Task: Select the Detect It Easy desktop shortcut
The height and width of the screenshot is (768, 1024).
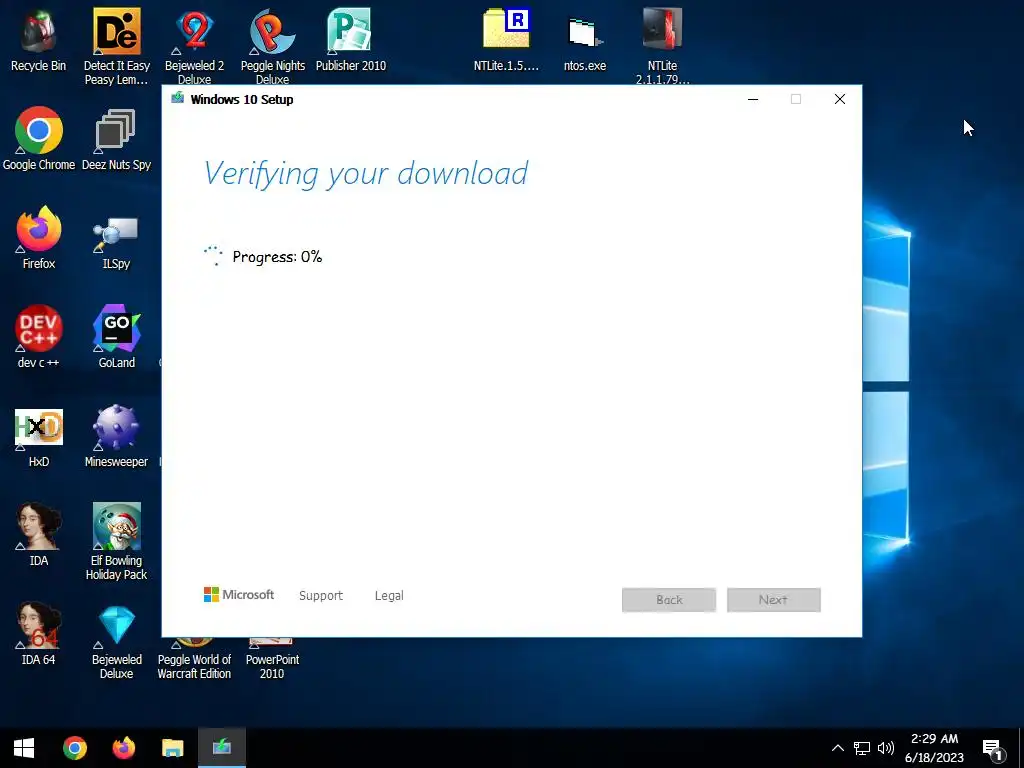Action: point(116,46)
